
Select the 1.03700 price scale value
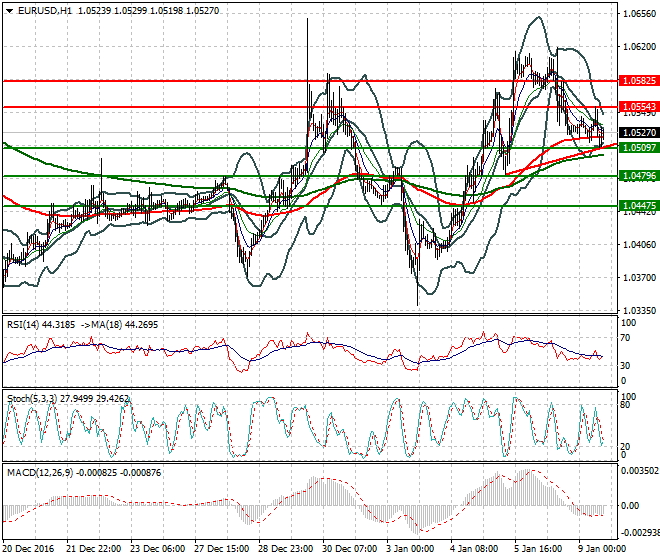point(639,278)
